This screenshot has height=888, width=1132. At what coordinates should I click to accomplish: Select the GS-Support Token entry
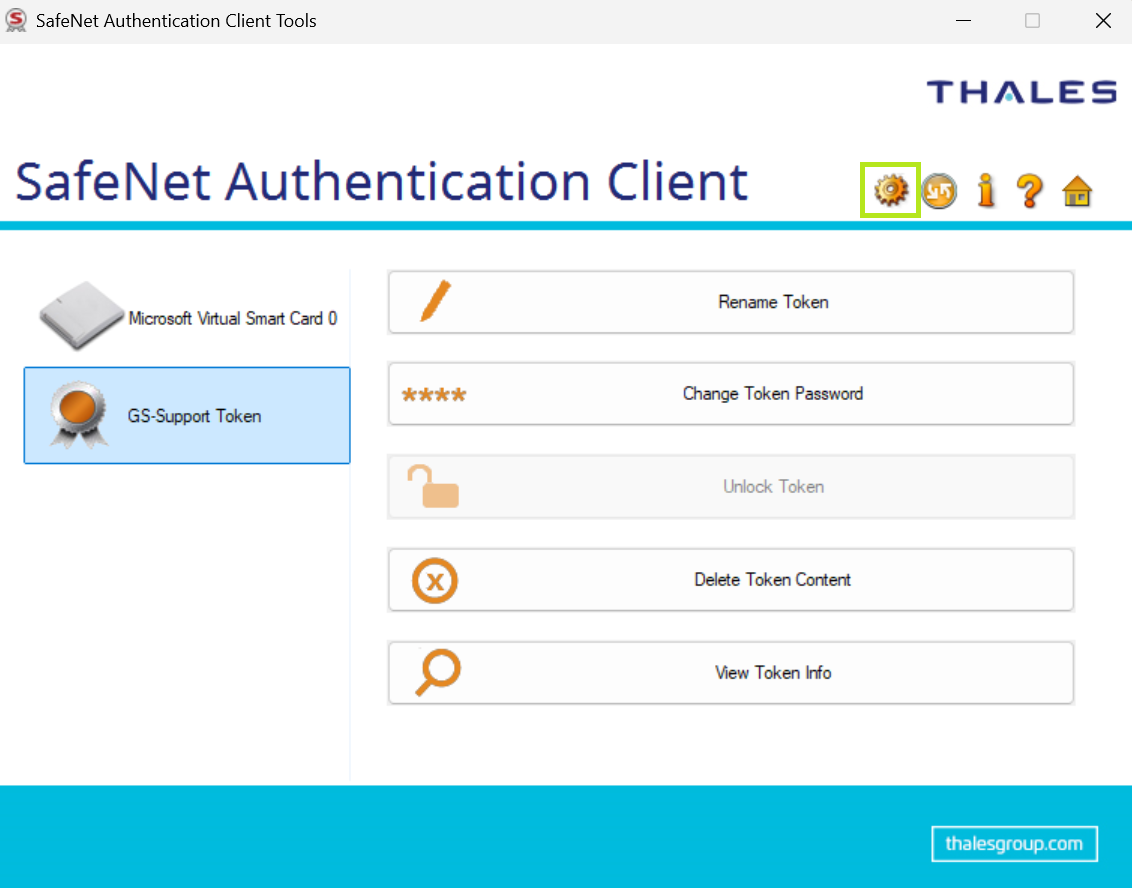187,415
